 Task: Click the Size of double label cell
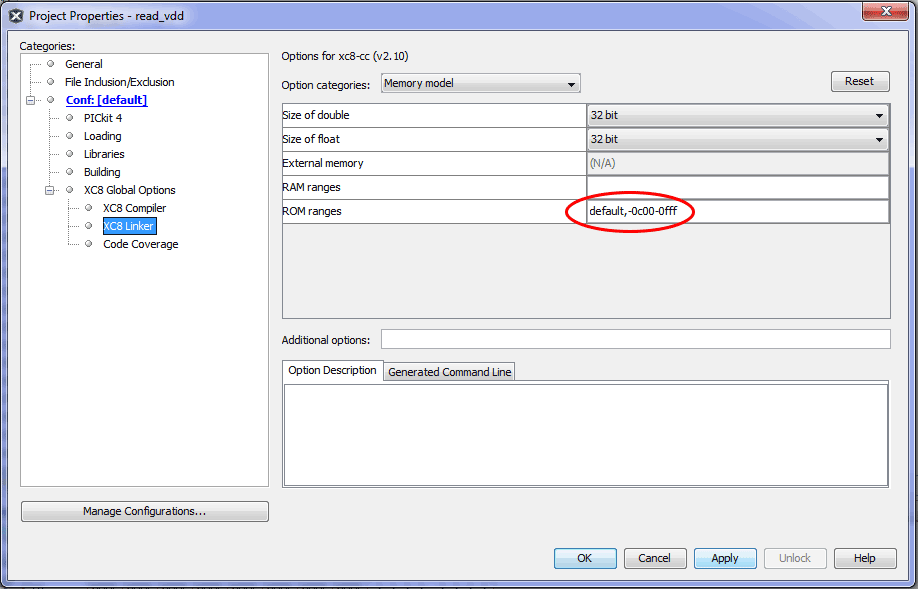pyautogui.click(x=434, y=115)
